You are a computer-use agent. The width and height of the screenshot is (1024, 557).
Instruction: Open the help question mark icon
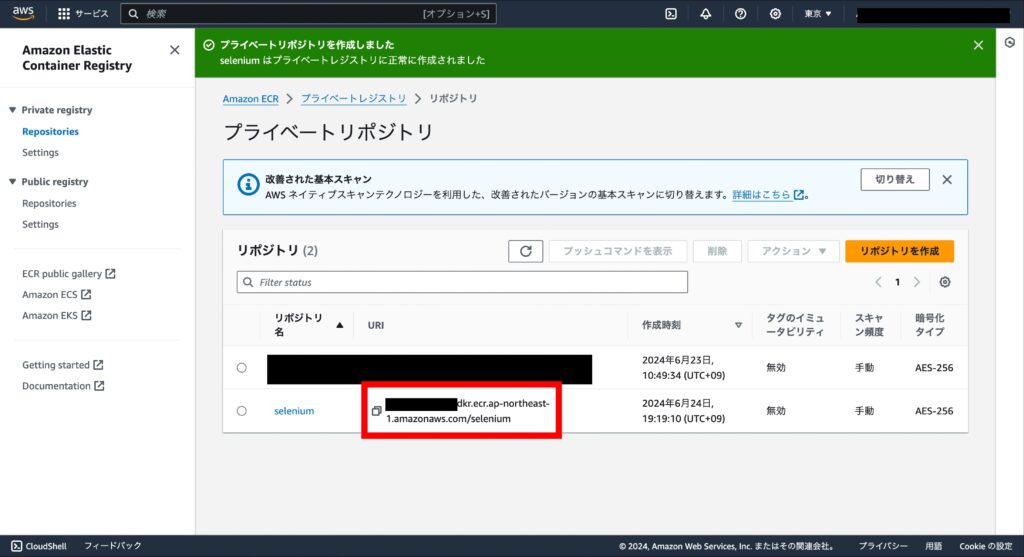[x=741, y=14]
